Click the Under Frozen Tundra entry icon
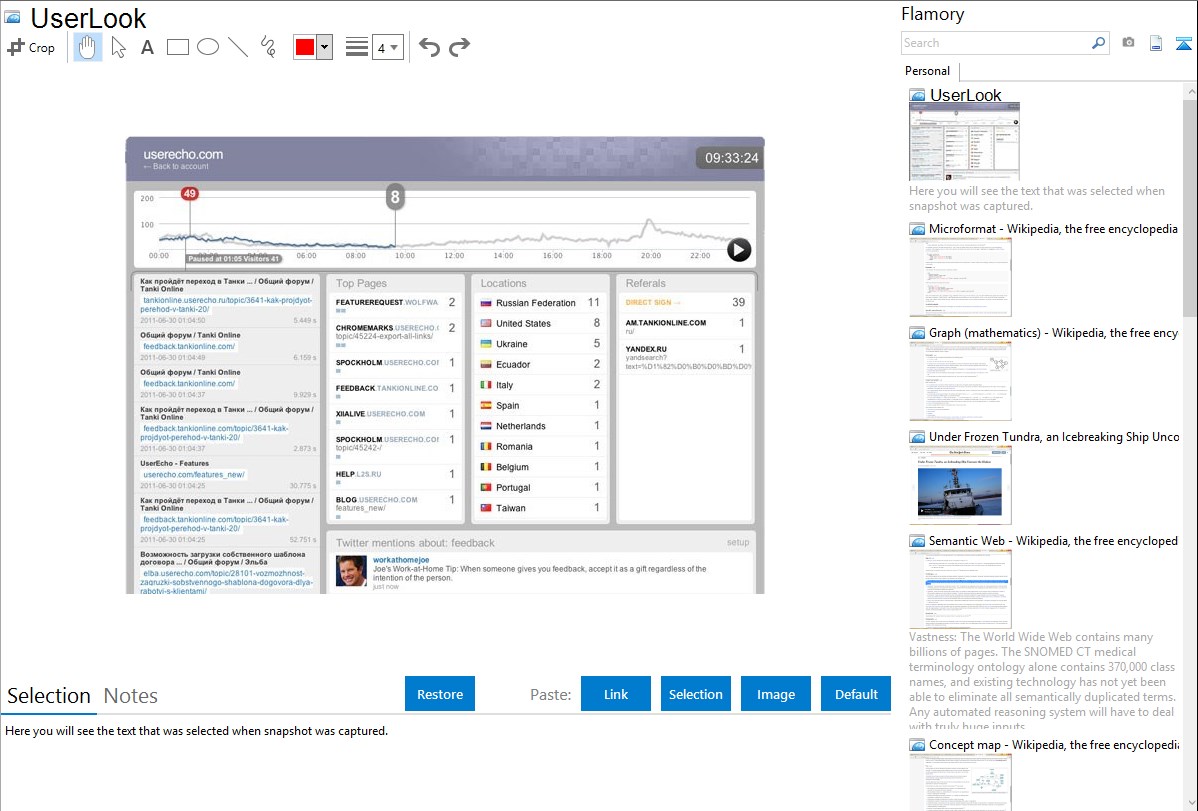Viewport: 1198px width, 811px height. pyautogui.click(x=917, y=437)
